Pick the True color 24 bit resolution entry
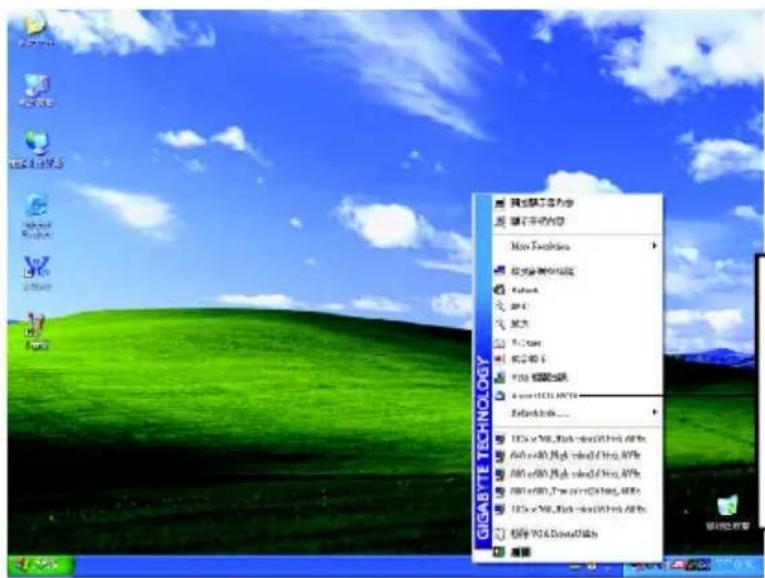Viewport: 765px width, 578px height. [577, 491]
